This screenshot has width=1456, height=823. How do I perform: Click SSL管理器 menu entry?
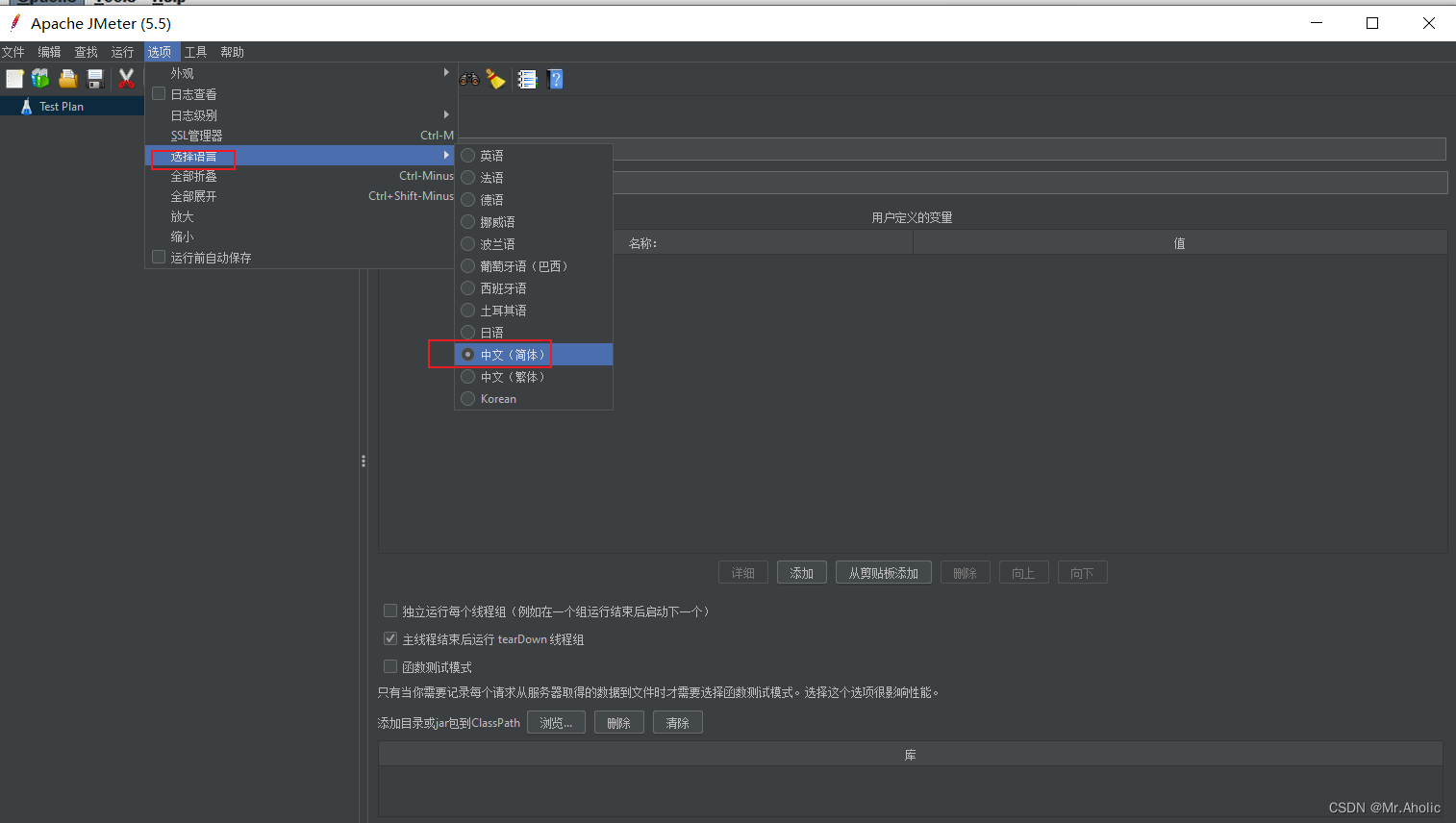click(299, 136)
